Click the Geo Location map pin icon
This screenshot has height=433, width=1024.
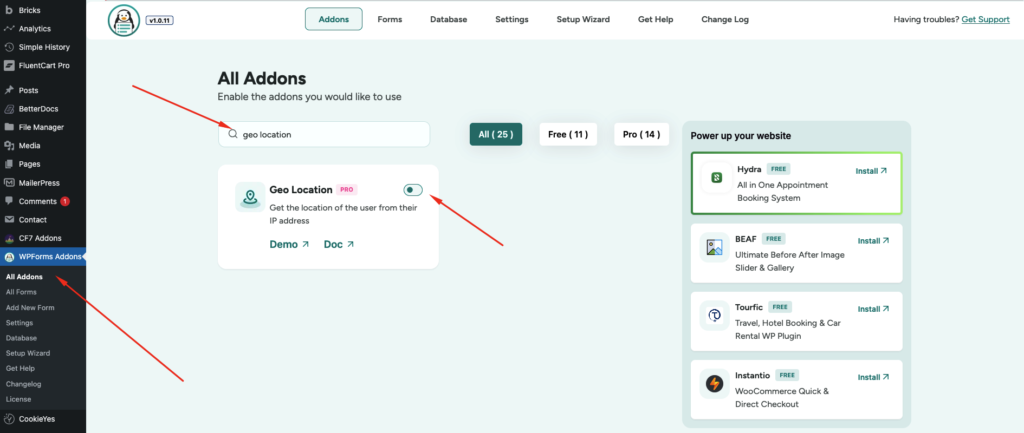click(250, 197)
